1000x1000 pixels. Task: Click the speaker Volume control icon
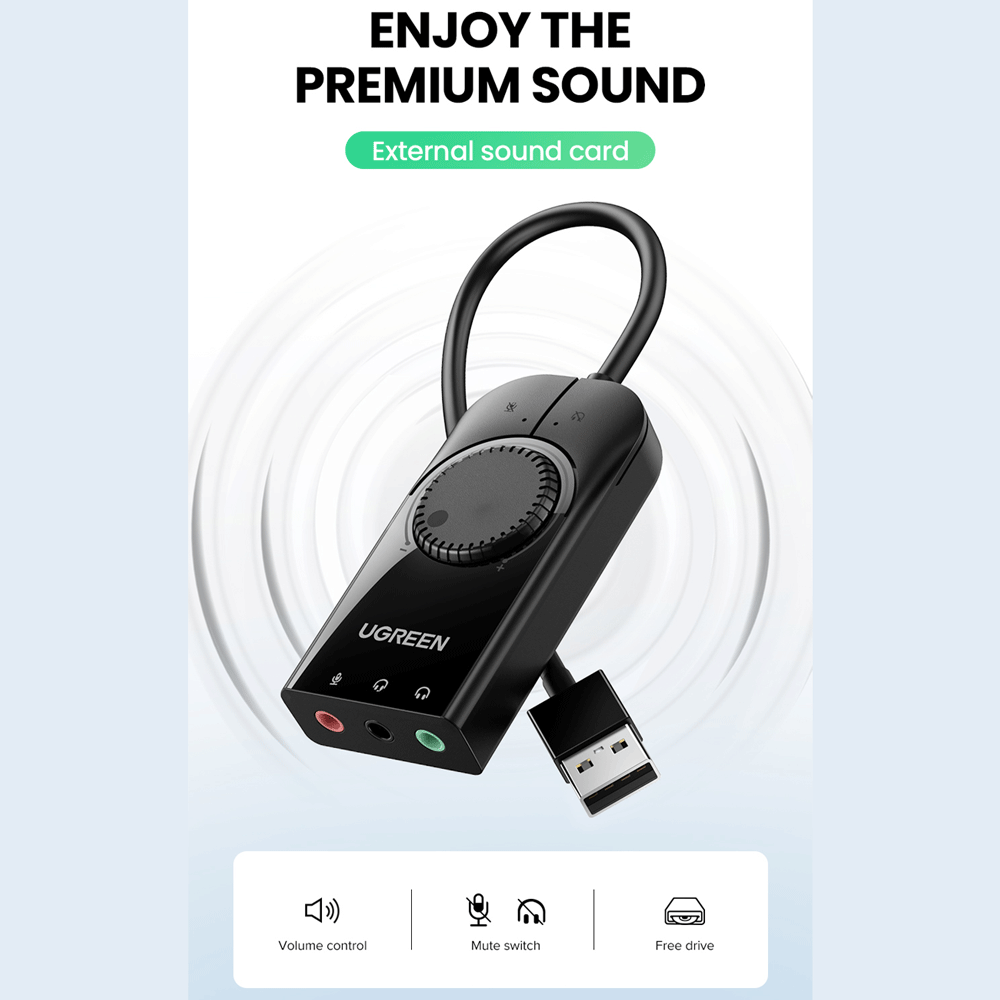pos(322,910)
